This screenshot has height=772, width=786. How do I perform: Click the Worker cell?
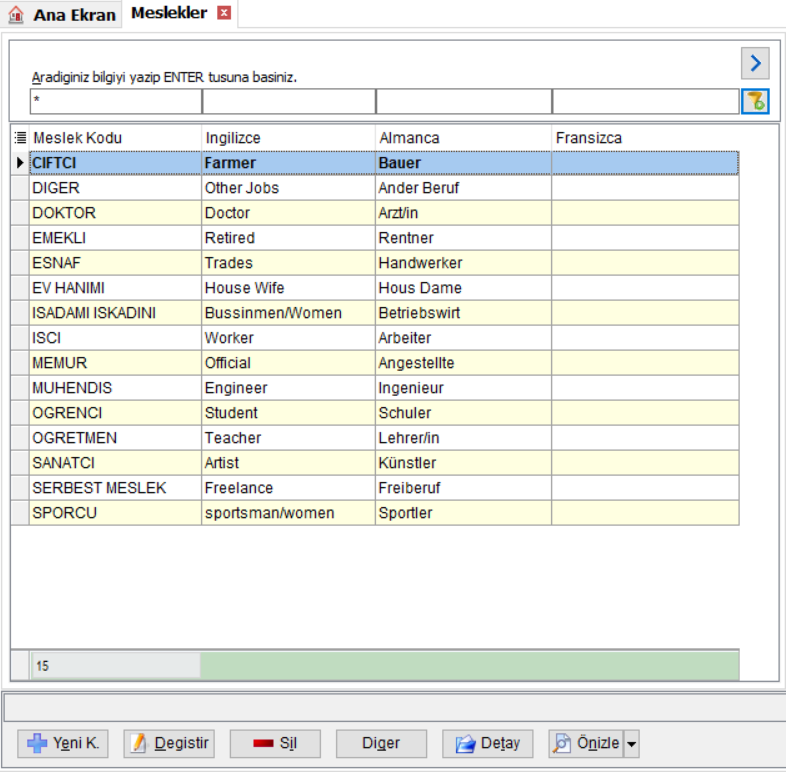click(288, 338)
